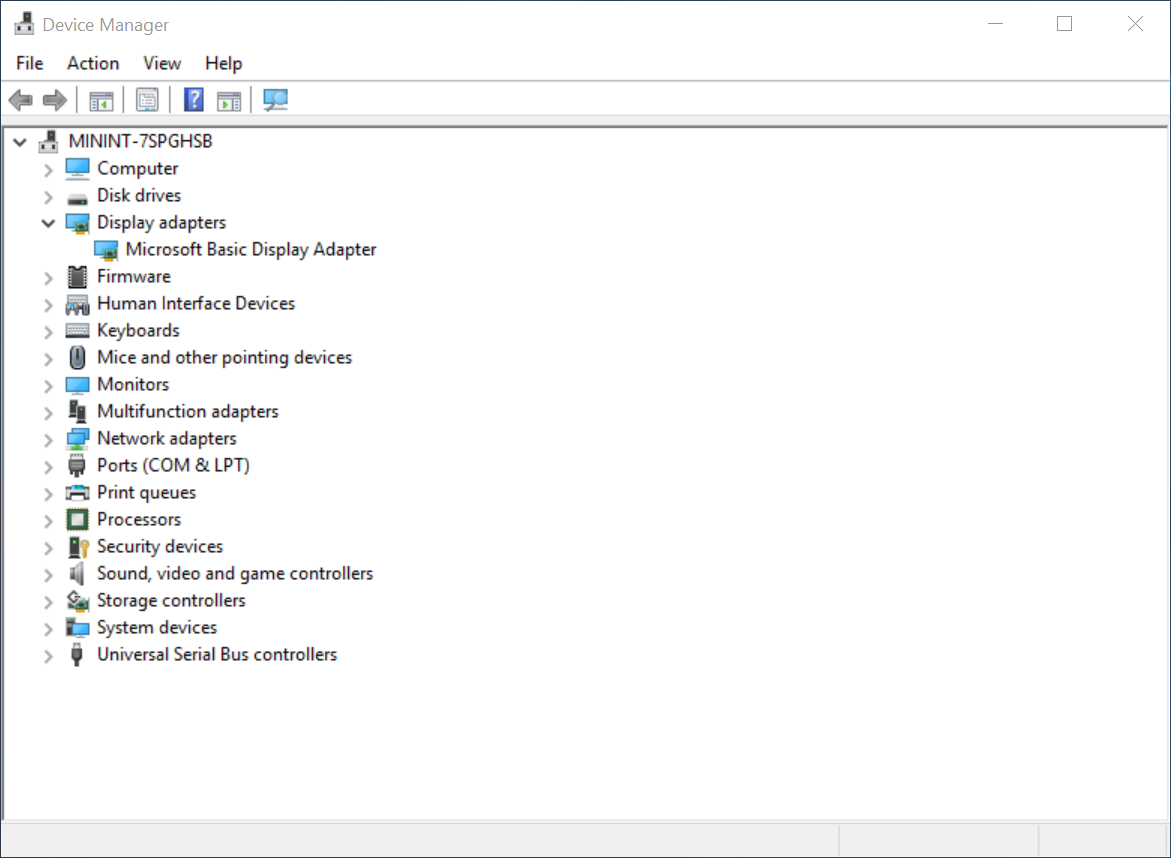1171x858 pixels.
Task: Click the Network adapters icon
Action: point(78,439)
